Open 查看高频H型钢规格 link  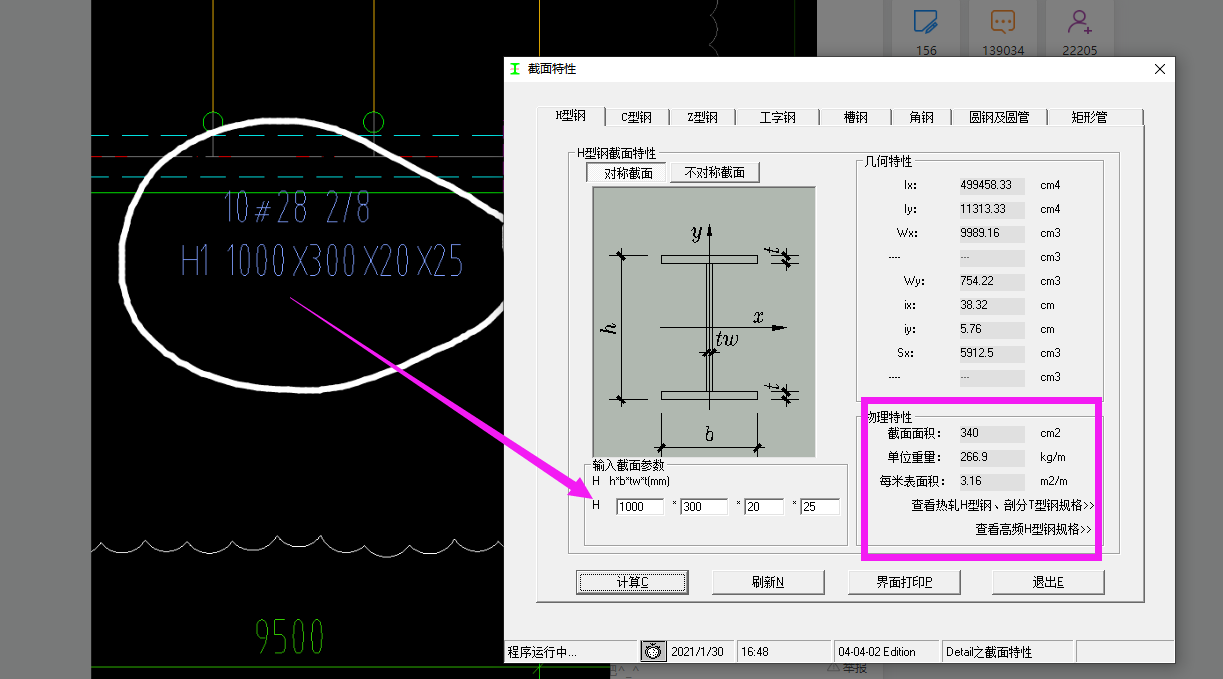pos(1034,529)
